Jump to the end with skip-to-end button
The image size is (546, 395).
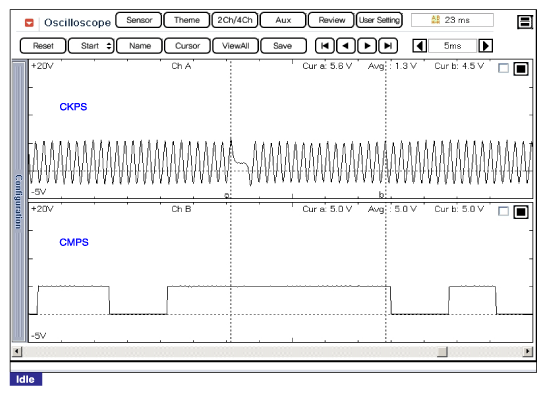click(388, 46)
